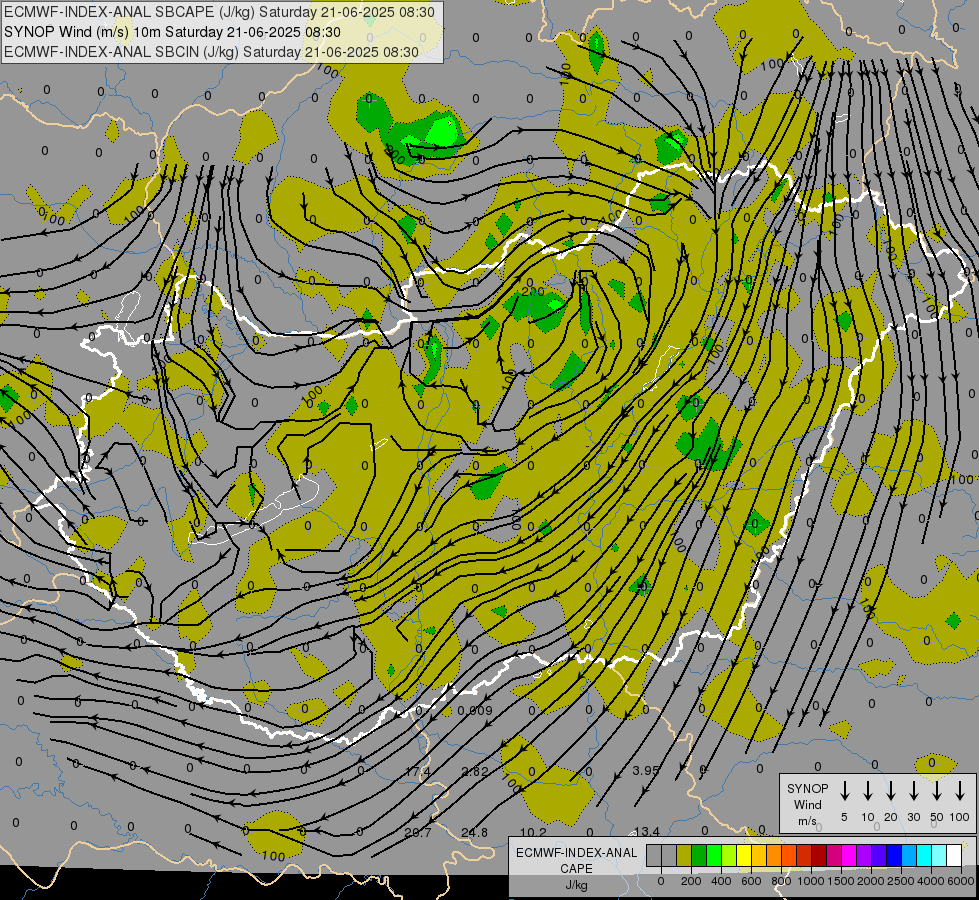This screenshot has height=900, width=979.
Task: Click the 100 m/s wind arrow in legend
Action: click(x=960, y=790)
